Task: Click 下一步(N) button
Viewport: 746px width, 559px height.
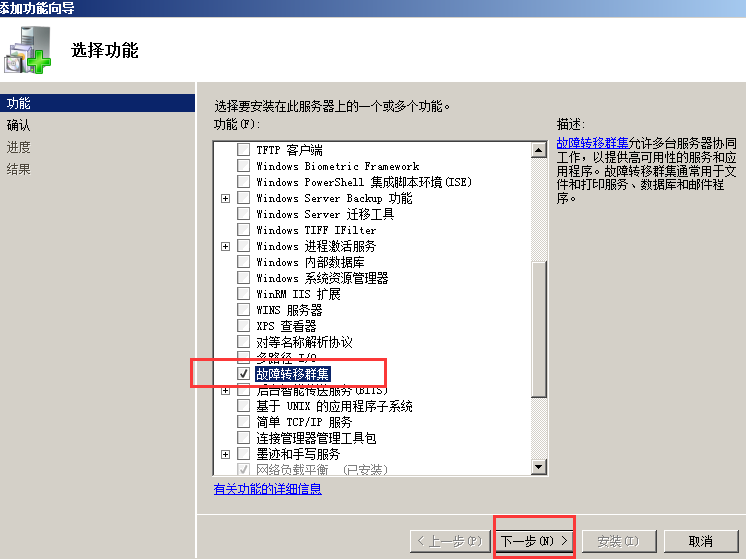Action: pyautogui.click(x=534, y=541)
